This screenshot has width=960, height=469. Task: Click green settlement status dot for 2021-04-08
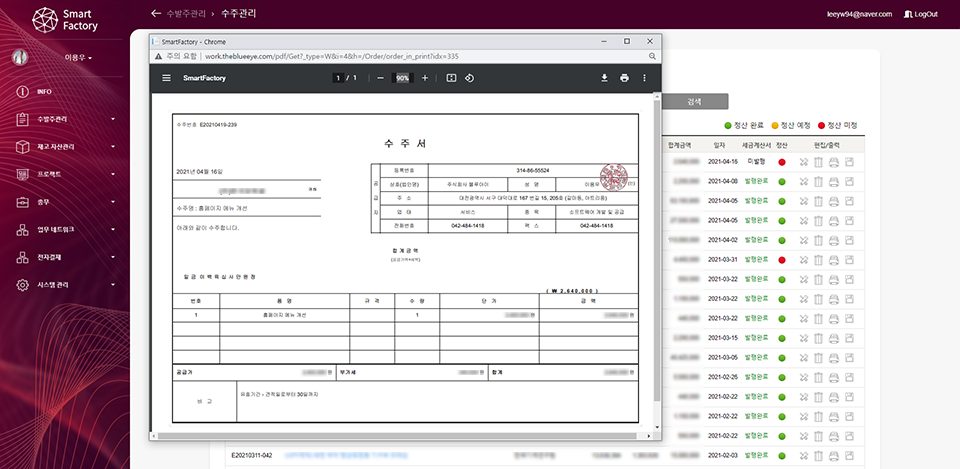point(782,181)
